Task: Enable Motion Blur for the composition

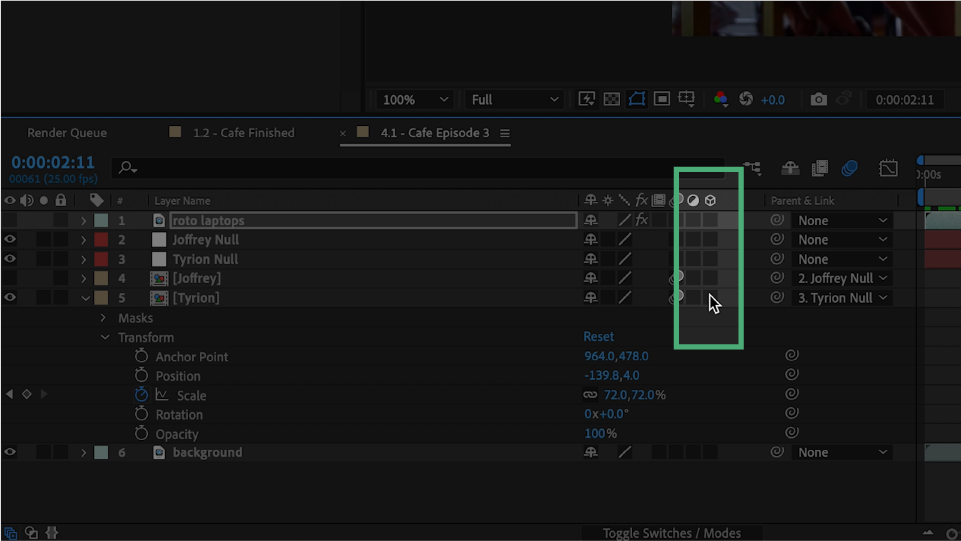Action: [x=849, y=169]
